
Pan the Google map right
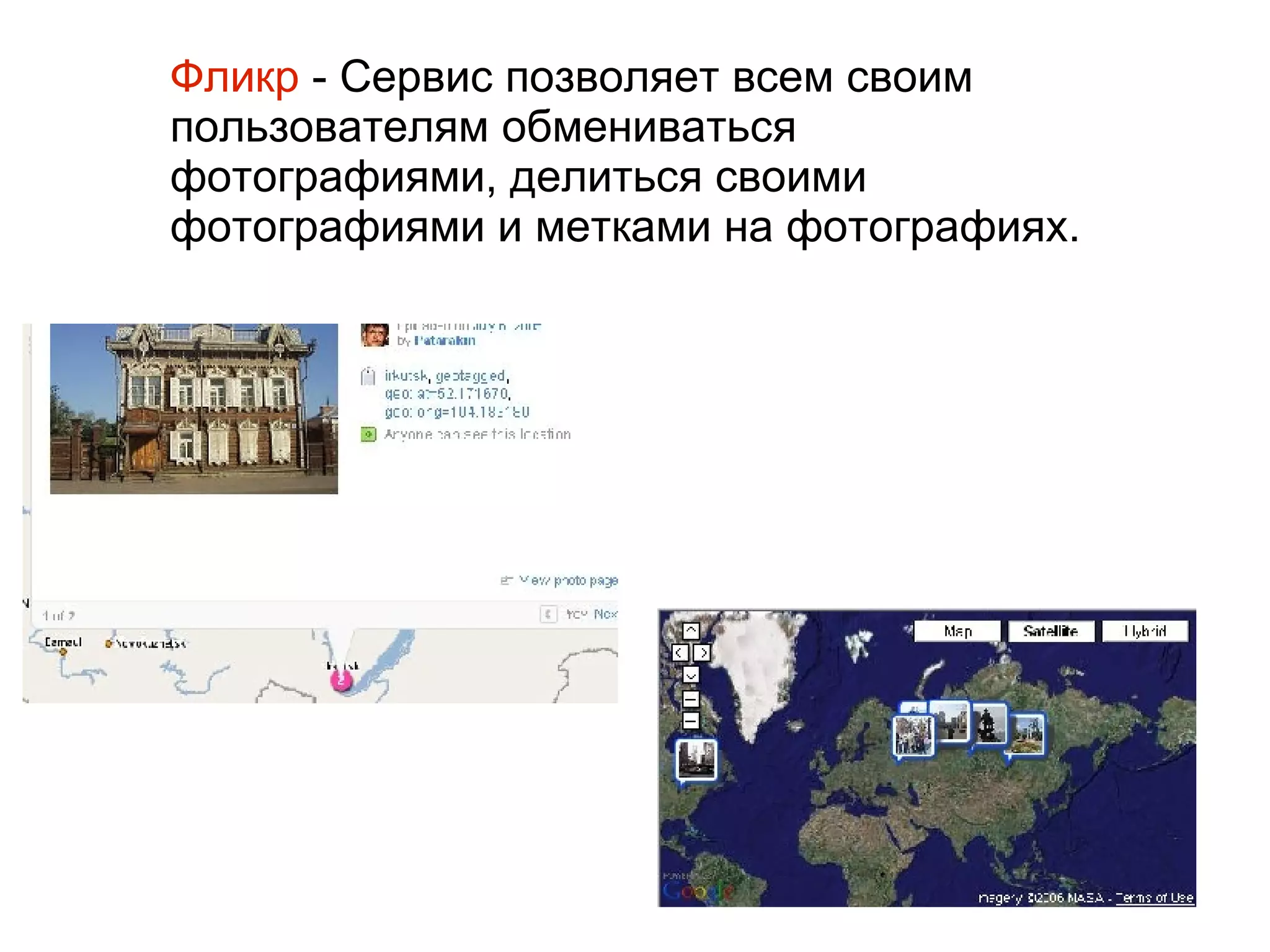tap(702, 652)
